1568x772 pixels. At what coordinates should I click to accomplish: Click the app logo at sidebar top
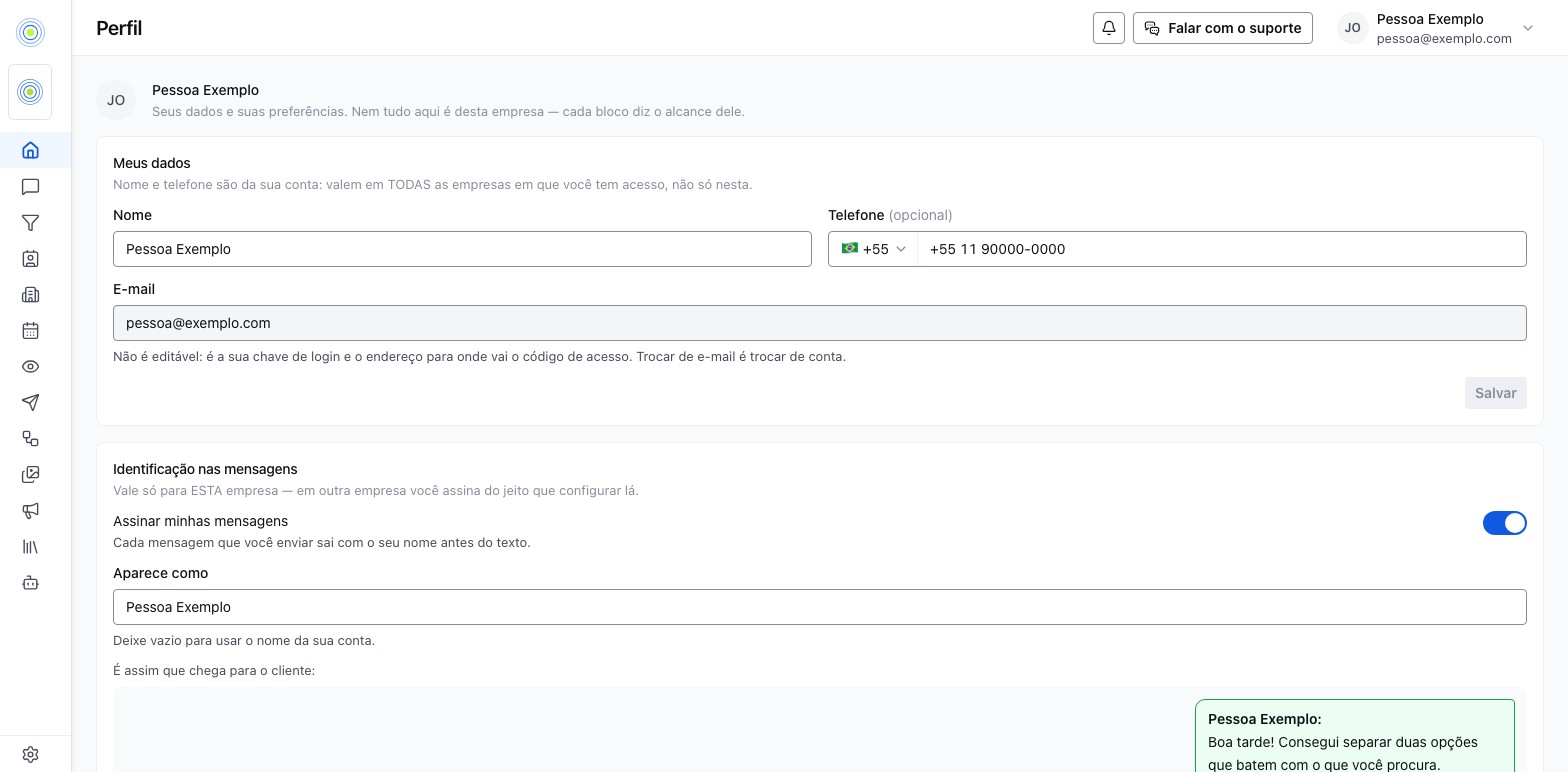(x=30, y=32)
